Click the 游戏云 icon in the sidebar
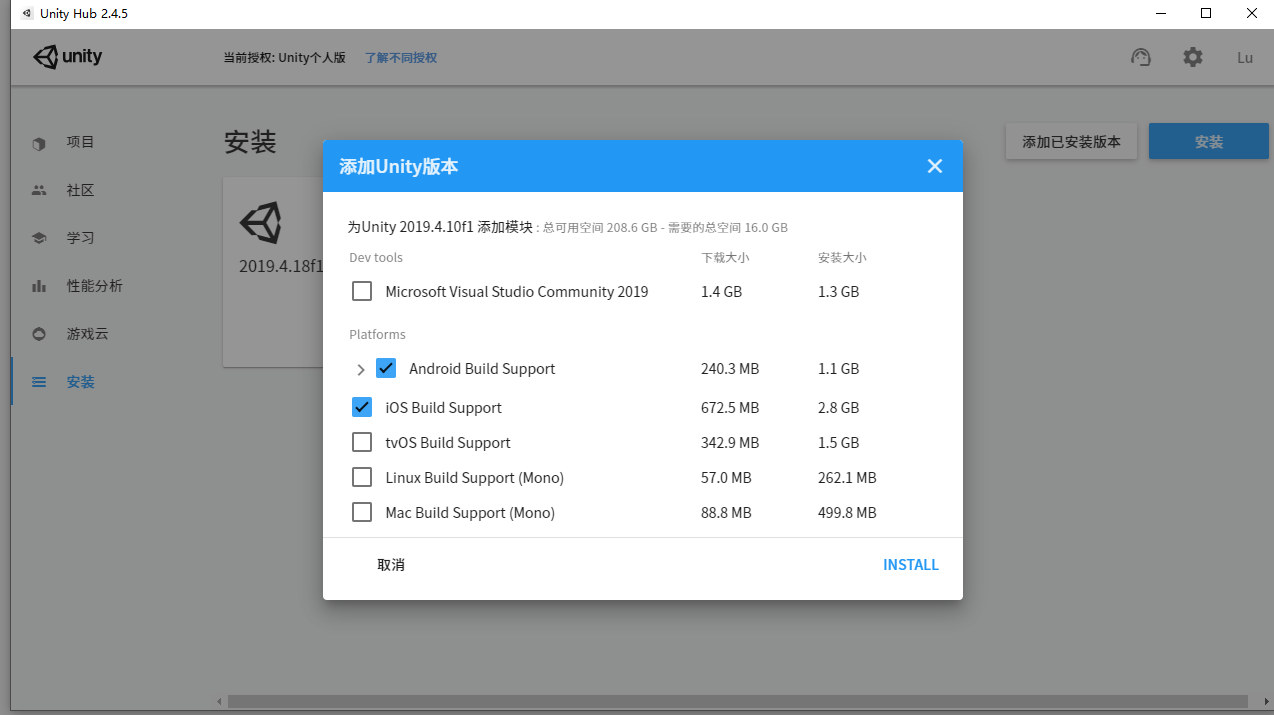Viewport: 1274px width, 715px height. coord(39,333)
